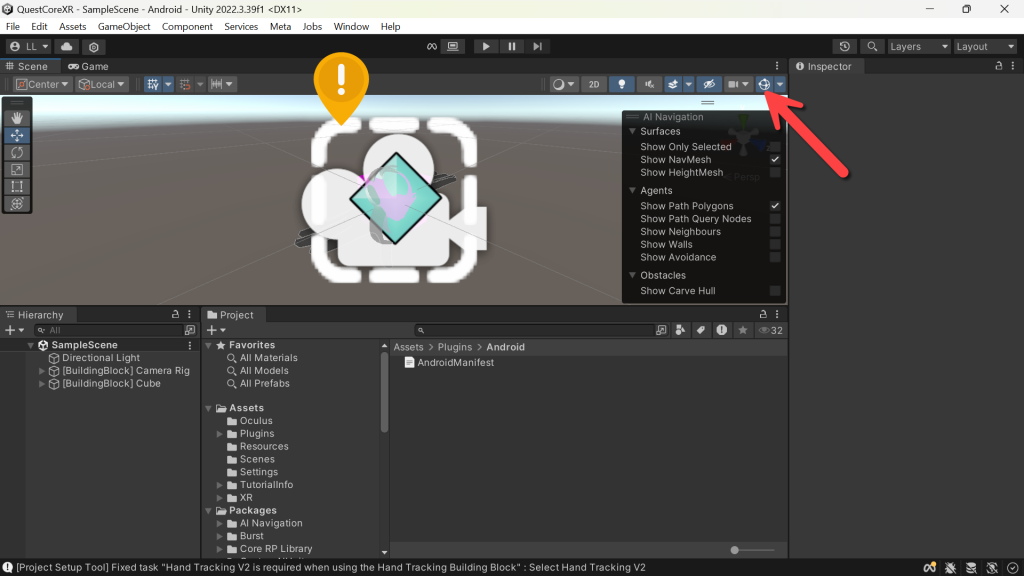Open Undo History icon
1024x576 pixels.
tap(844, 46)
